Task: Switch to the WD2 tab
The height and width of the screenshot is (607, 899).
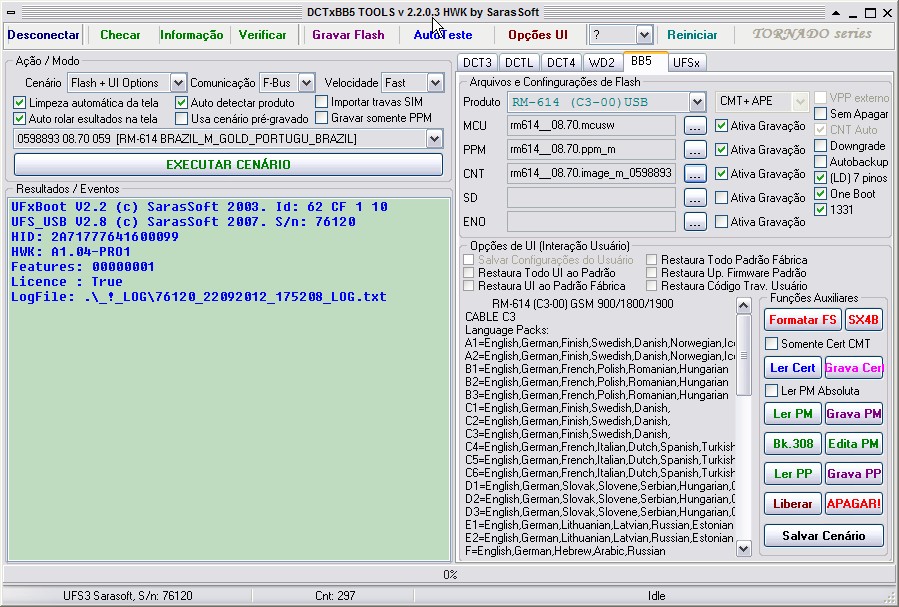Action: pos(602,62)
